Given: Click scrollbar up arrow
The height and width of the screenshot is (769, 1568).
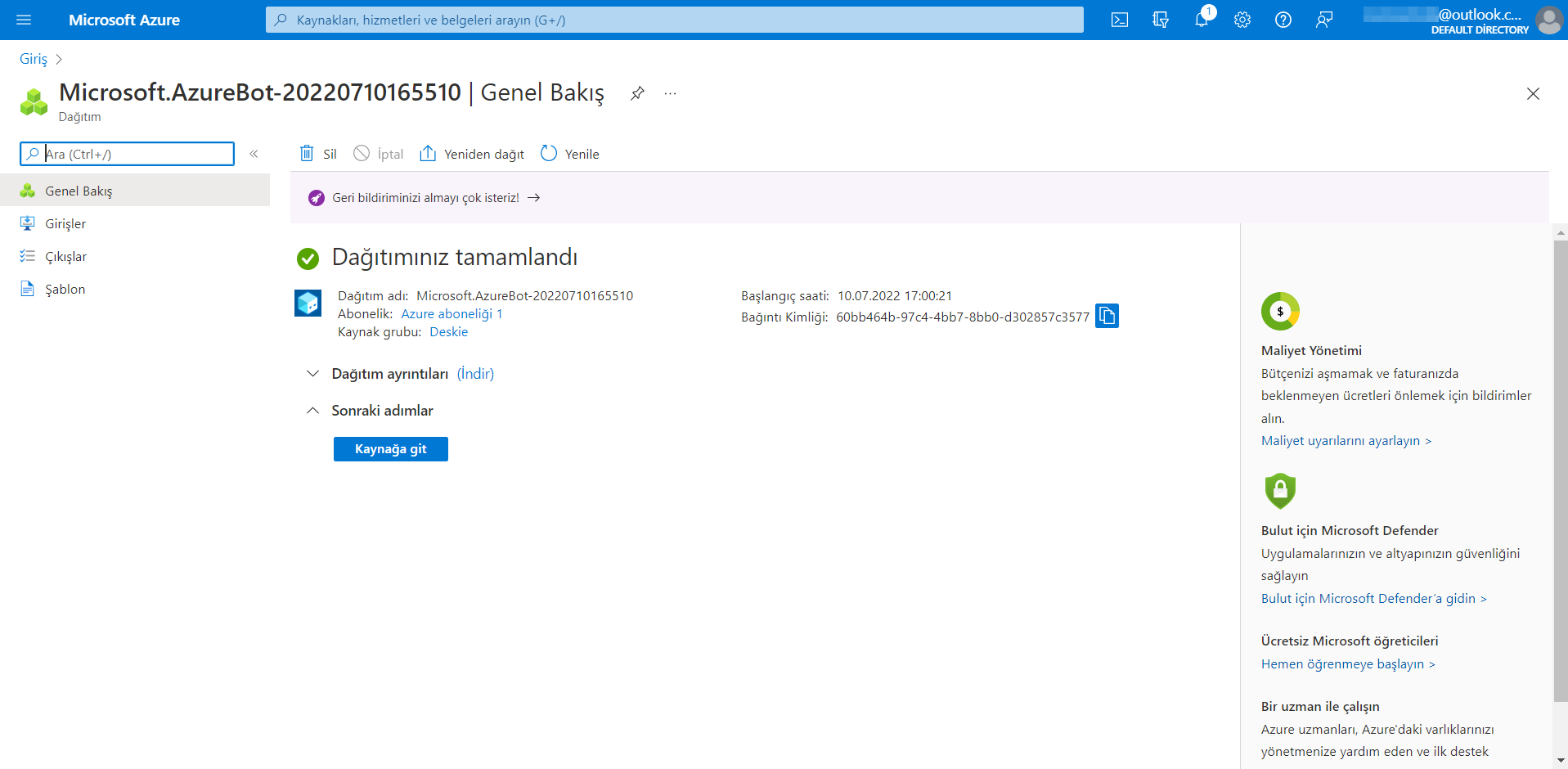Looking at the screenshot, I should [x=1561, y=232].
